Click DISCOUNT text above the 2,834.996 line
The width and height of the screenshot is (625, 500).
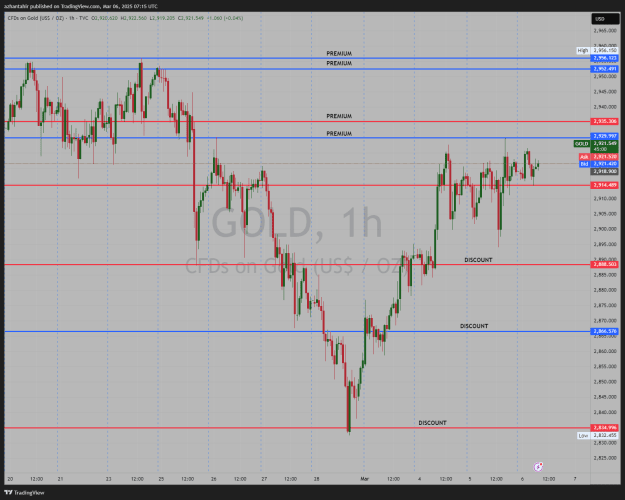[x=432, y=423]
